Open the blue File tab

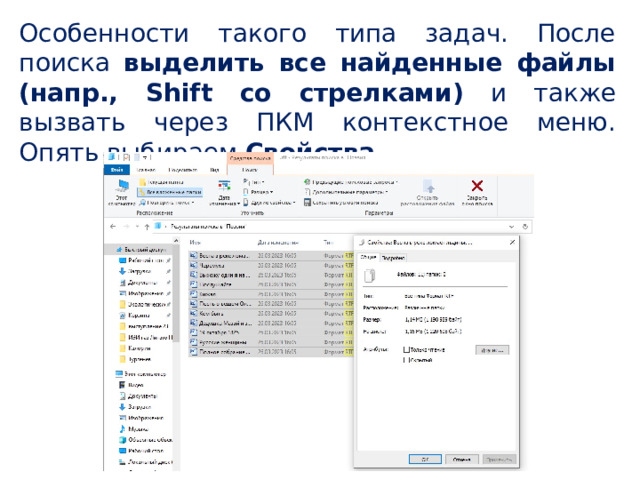click(x=117, y=170)
